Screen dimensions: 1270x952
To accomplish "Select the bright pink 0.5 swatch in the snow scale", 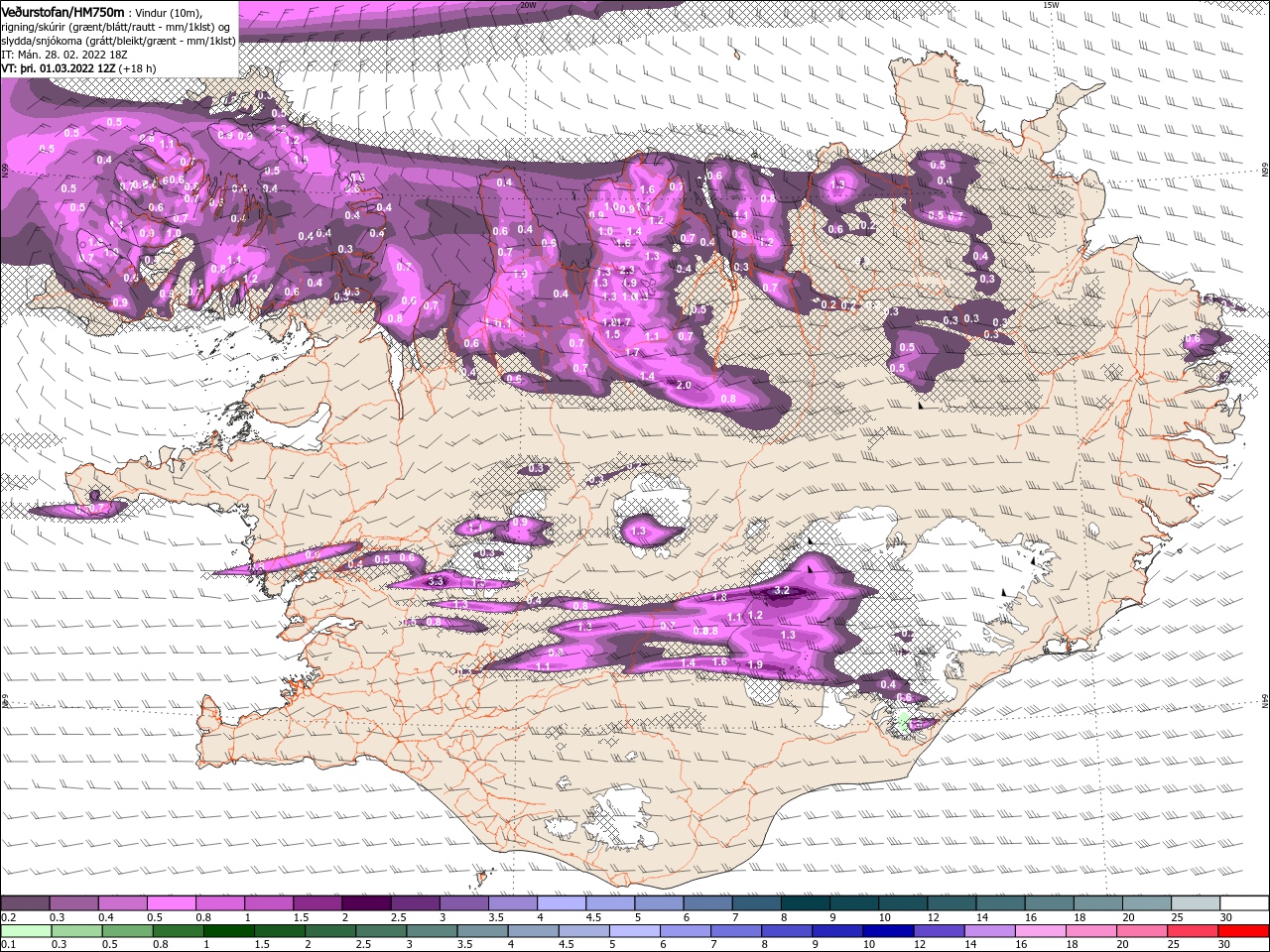I will [x=171, y=903].
